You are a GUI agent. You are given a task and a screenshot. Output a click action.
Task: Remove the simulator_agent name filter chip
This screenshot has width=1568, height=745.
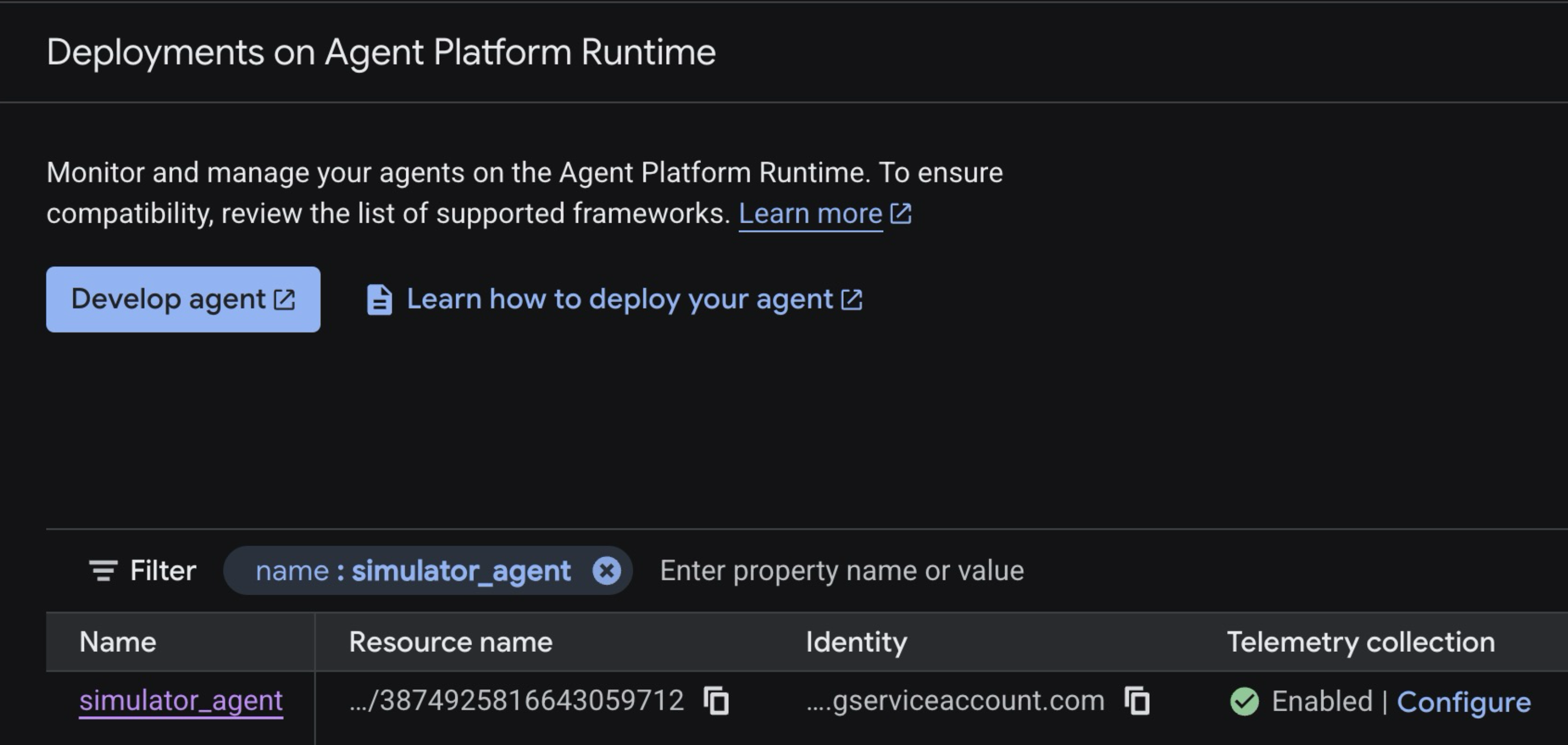coord(606,571)
